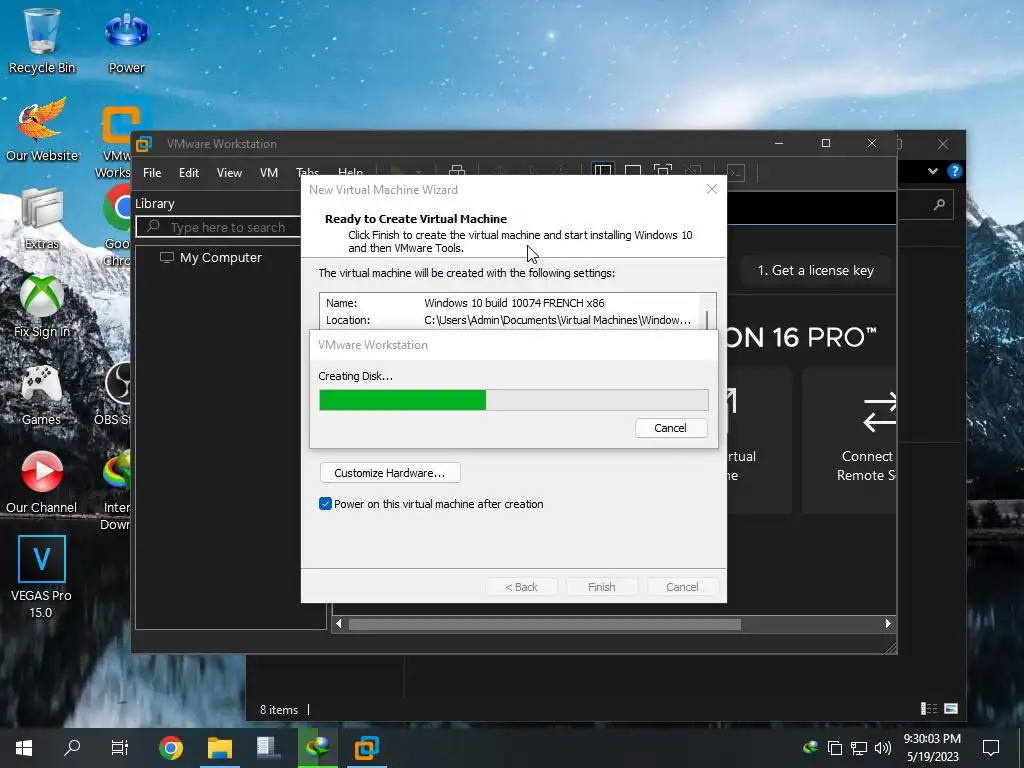Open the Help menu

(350, 171)
